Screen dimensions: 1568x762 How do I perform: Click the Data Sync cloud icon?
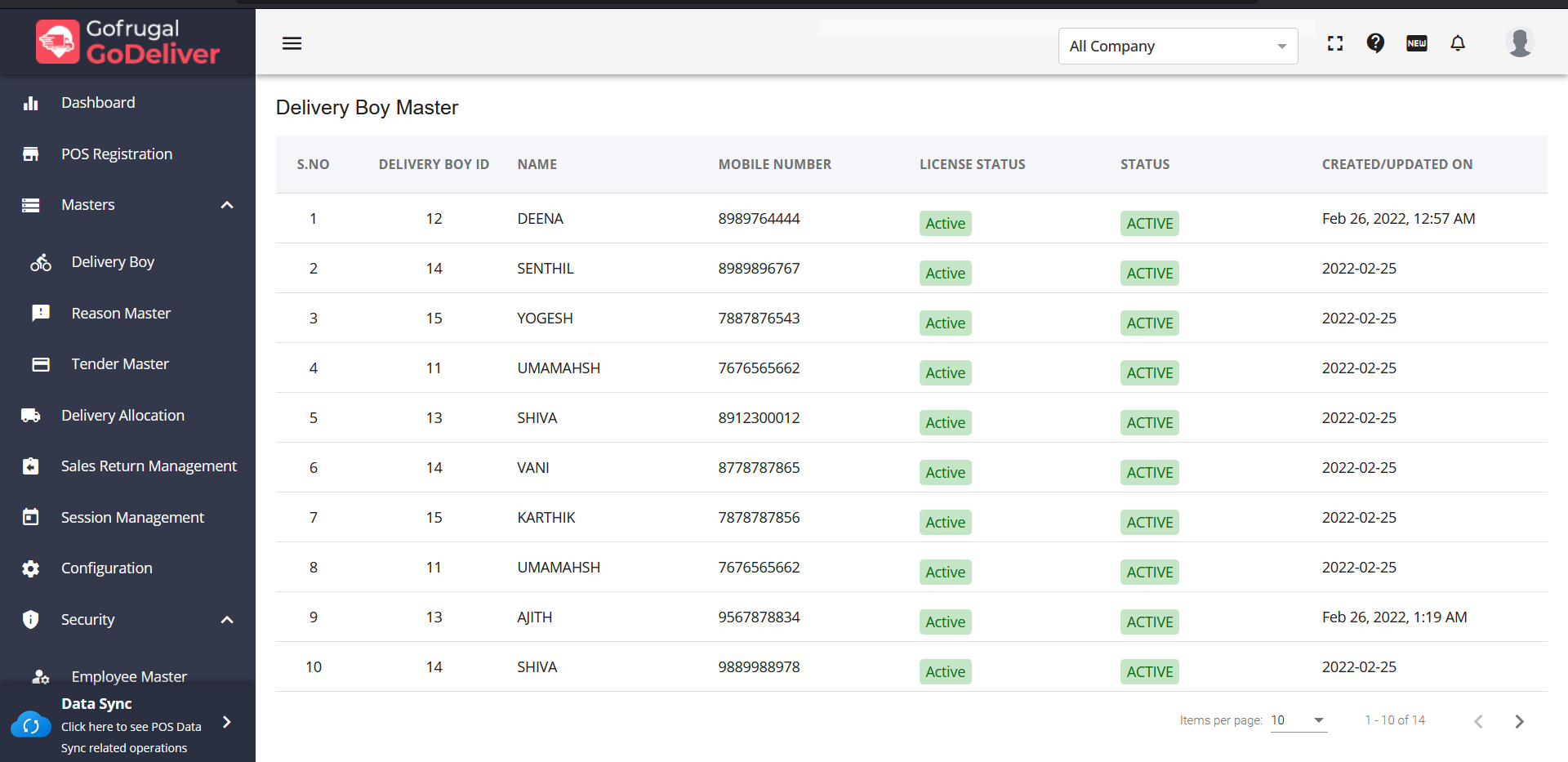[31, 724]
